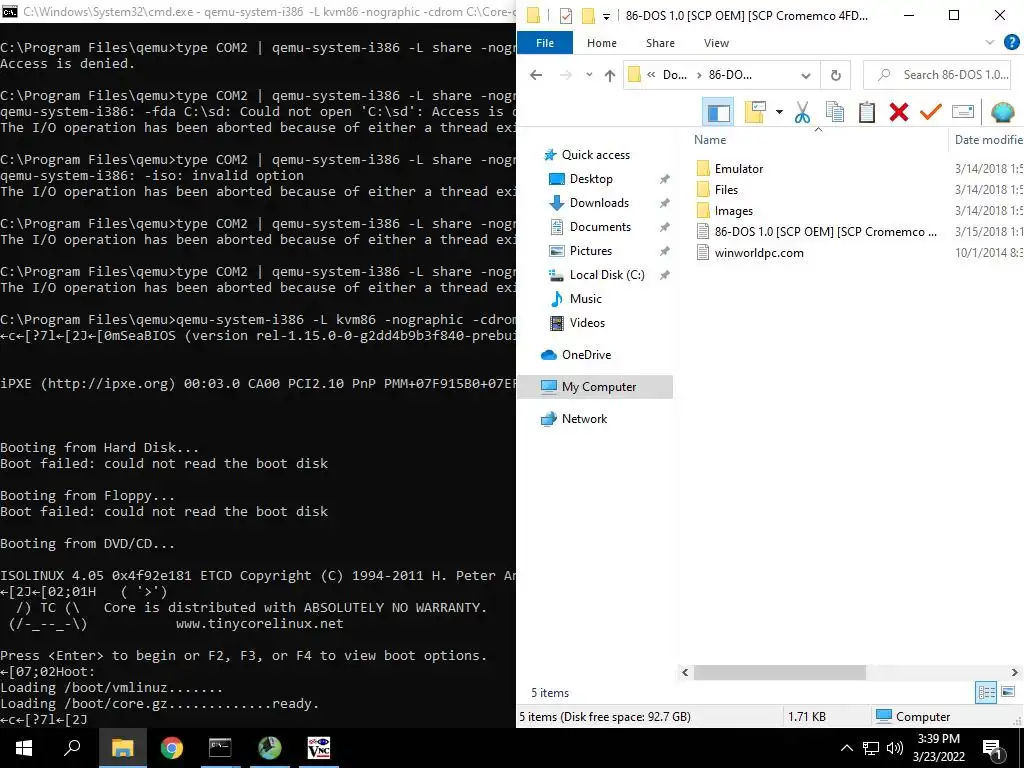Sort by the Name column header
1024x768 pixels.
pos(710,140)
